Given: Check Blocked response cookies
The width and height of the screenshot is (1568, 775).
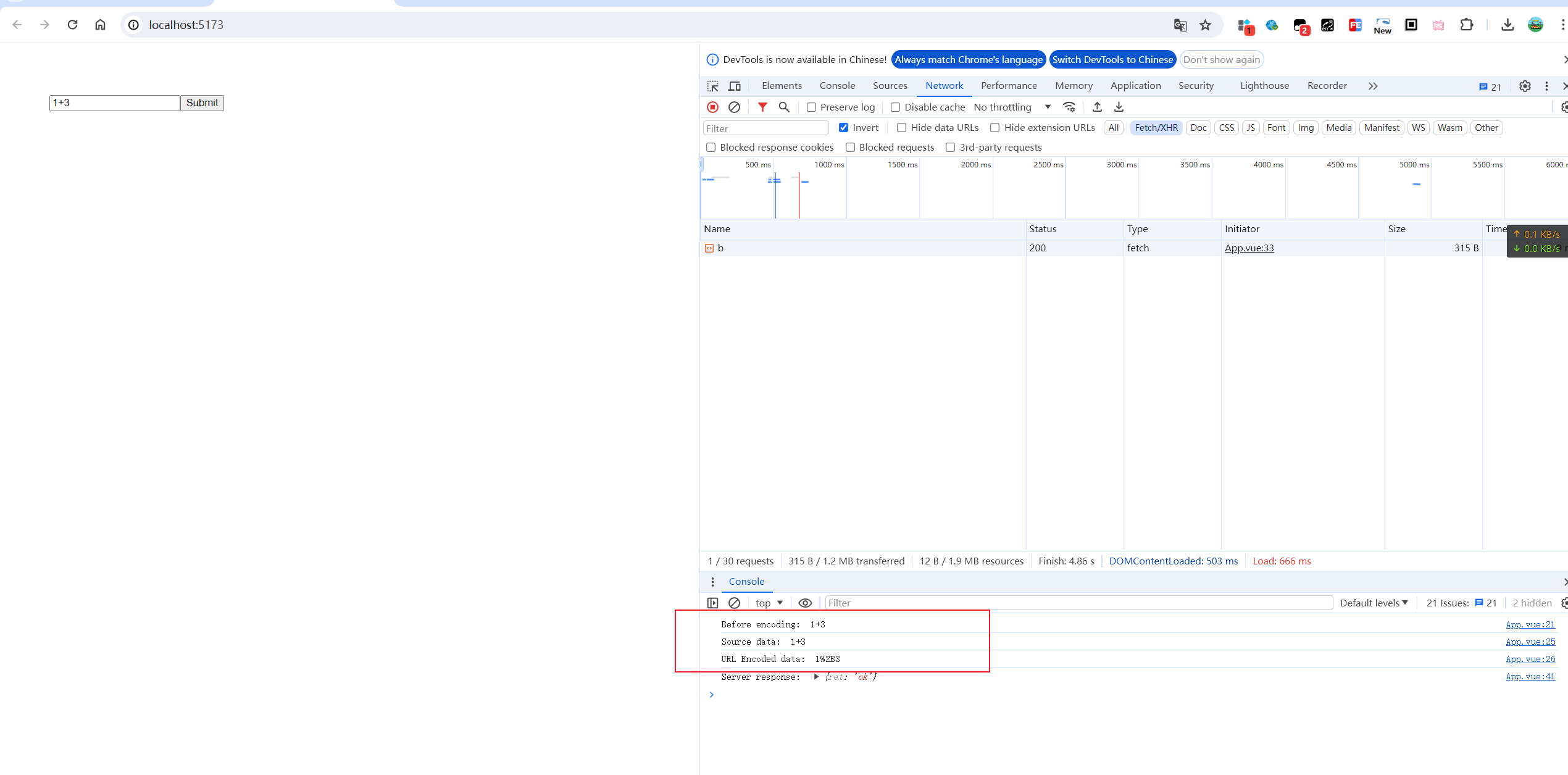Looking at the screenshot, I should click(x=711, y=148).
